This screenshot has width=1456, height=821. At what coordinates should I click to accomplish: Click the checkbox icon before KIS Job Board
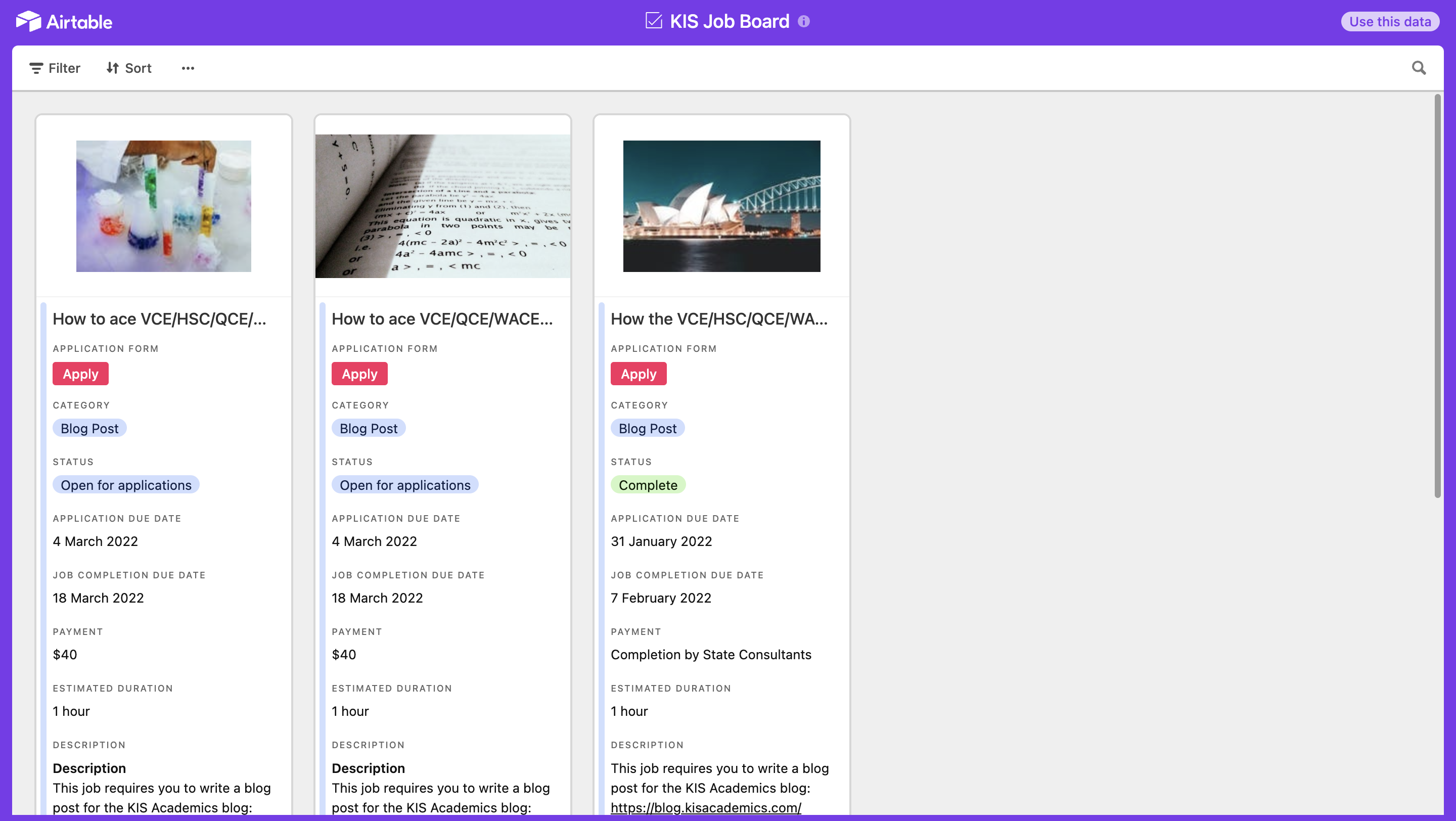[x=653, y=21]
